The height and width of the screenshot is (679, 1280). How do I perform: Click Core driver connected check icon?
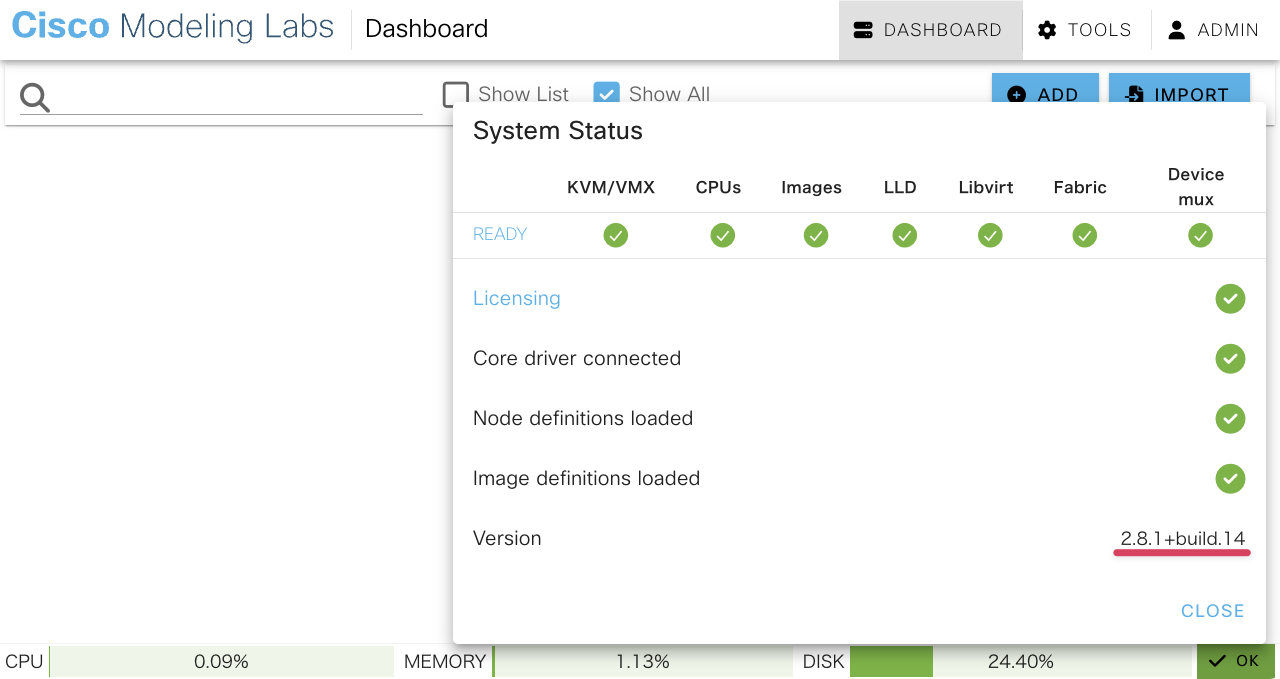click(x=1230, y=358)
